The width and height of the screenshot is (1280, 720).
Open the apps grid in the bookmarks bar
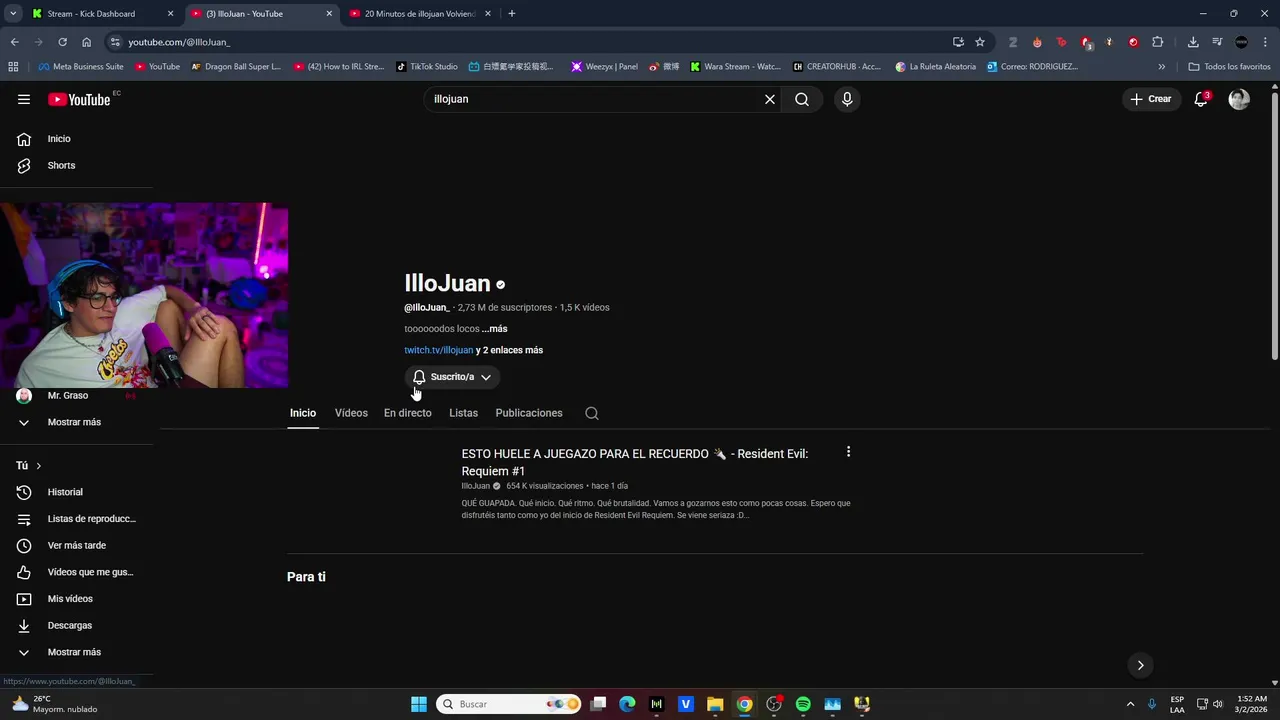13,67
